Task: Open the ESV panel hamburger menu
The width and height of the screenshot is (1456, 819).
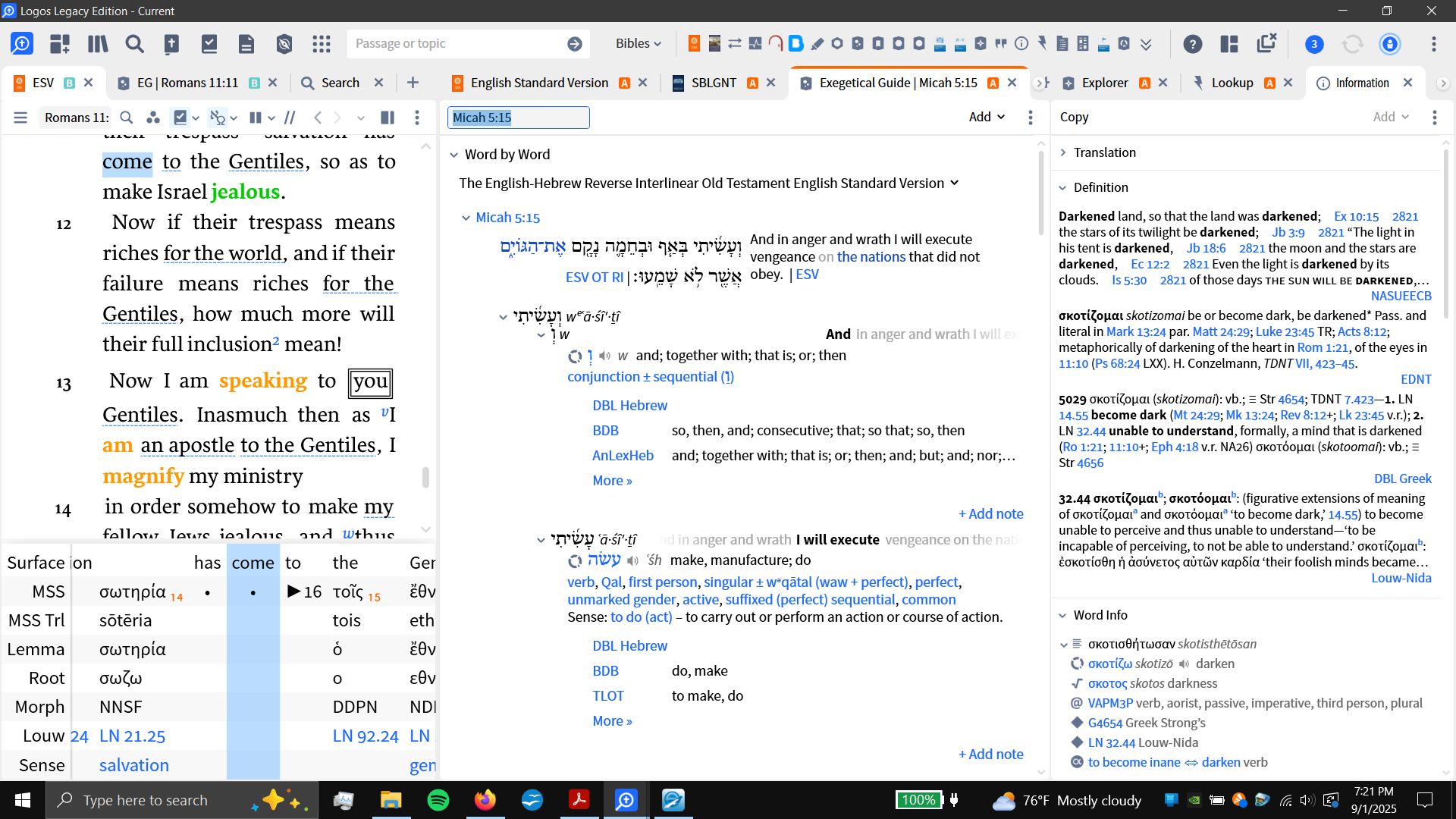Action: coord(20,118)
